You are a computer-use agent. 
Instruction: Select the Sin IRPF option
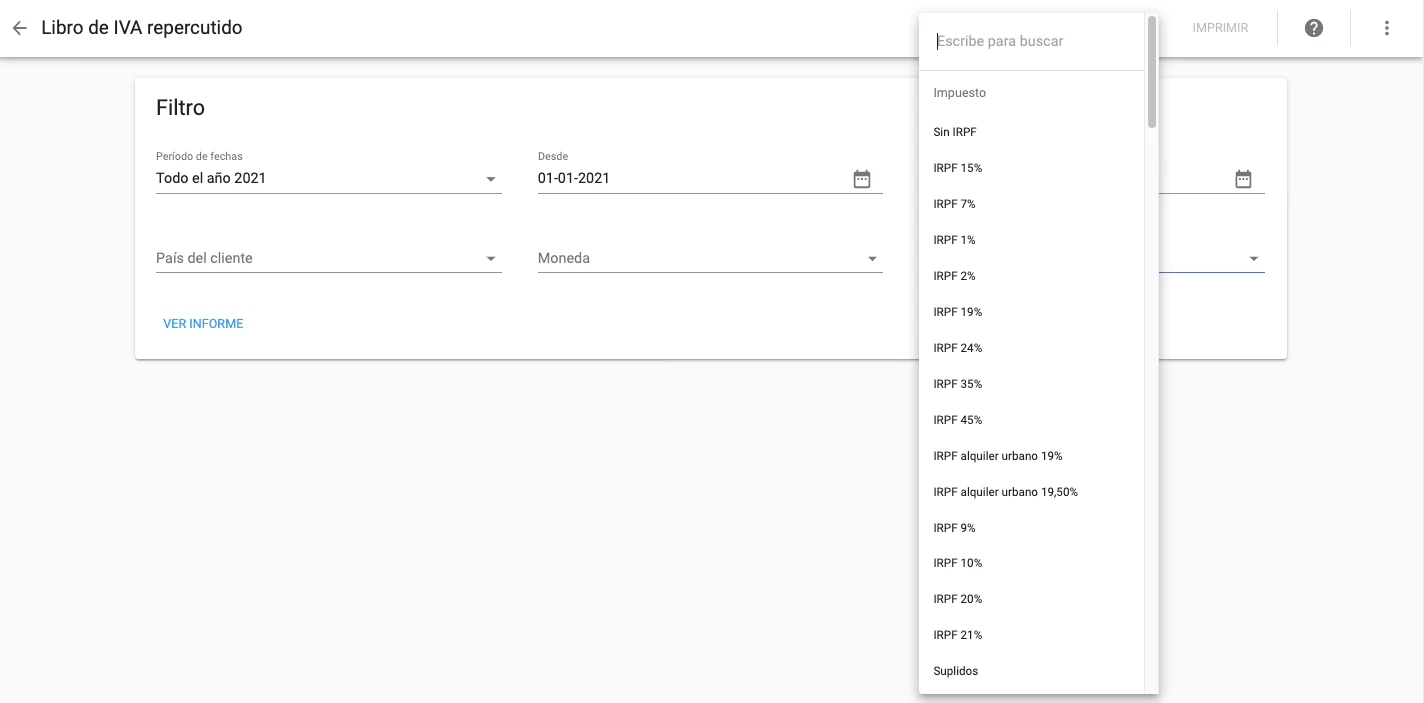click(x=955, y=132)
